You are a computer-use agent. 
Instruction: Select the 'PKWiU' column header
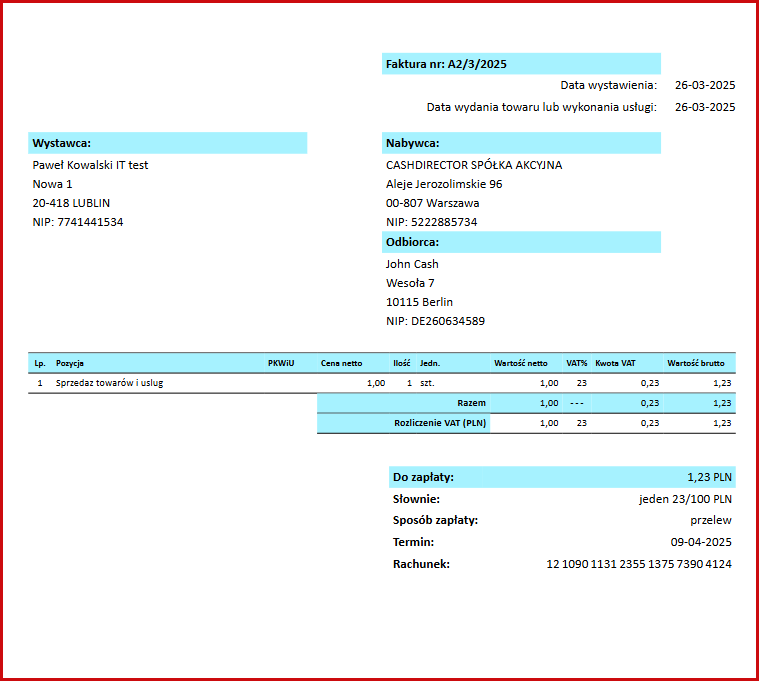pos(281,363)
